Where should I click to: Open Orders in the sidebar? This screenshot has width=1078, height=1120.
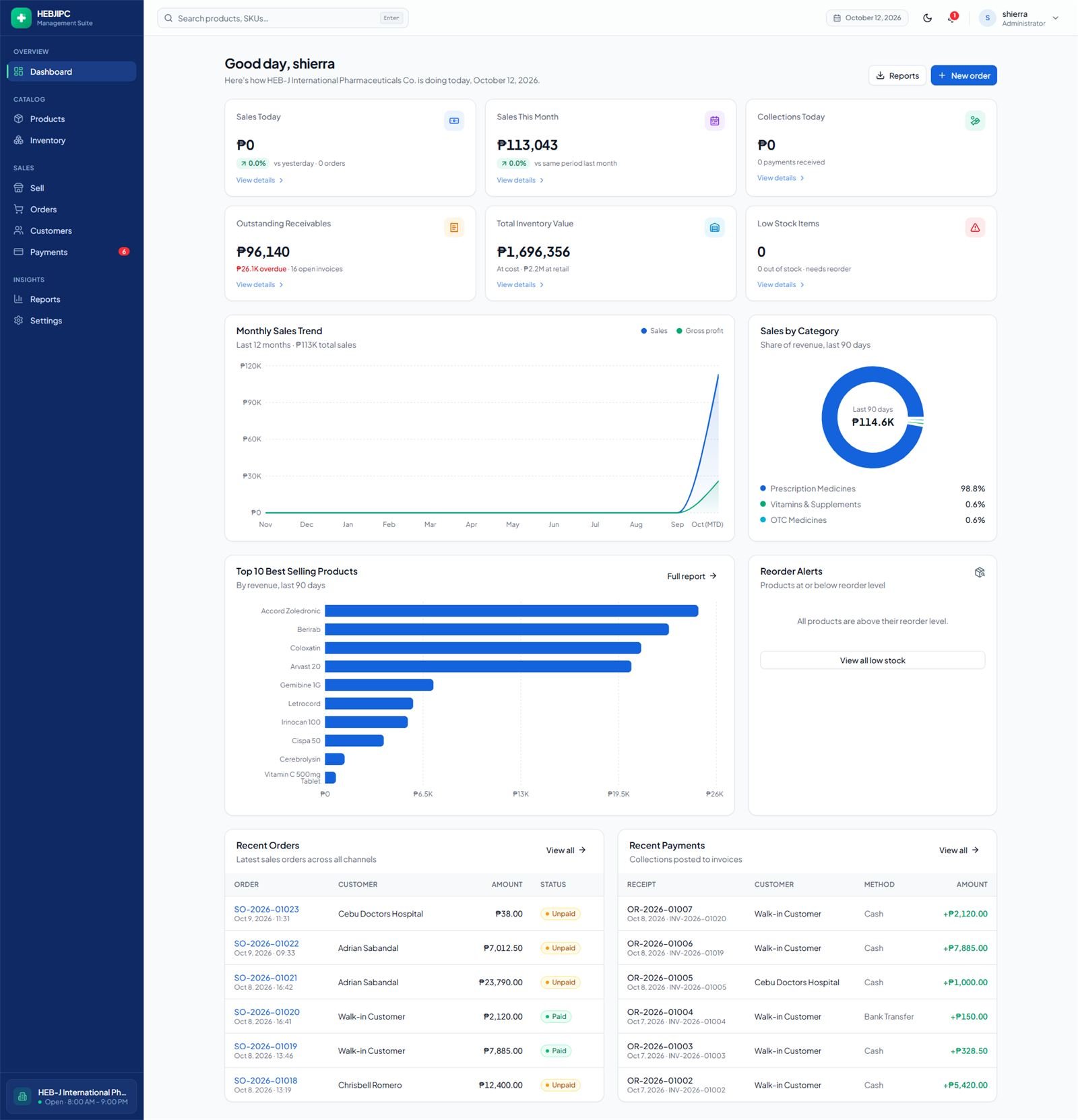click(71, 210)
